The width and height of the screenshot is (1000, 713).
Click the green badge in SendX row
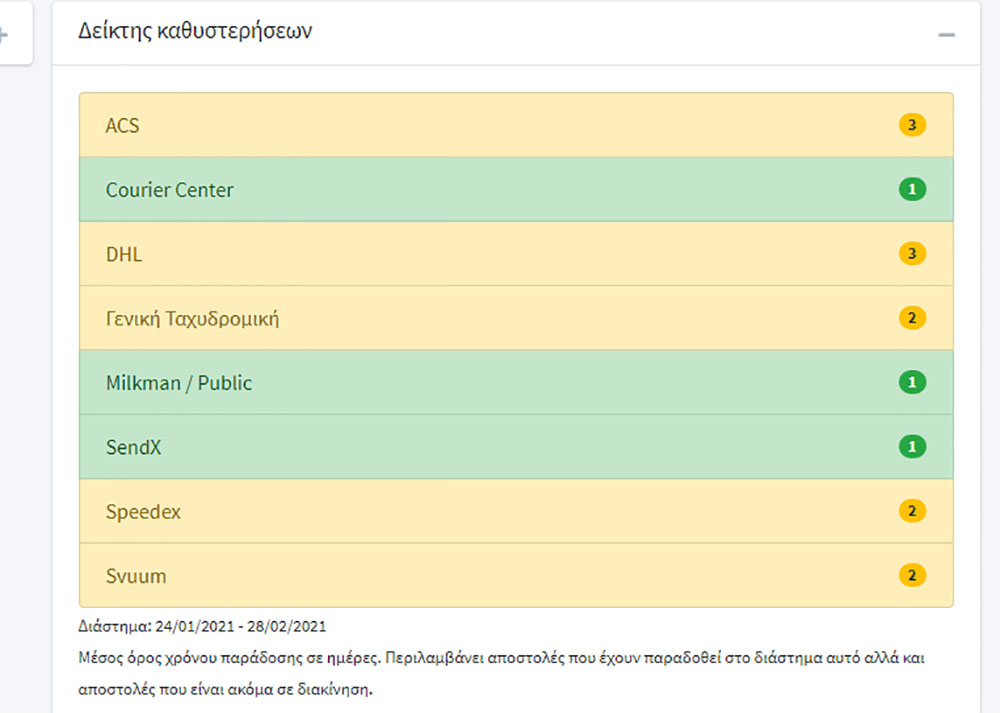pyautogui.click(x=912, y=447)
